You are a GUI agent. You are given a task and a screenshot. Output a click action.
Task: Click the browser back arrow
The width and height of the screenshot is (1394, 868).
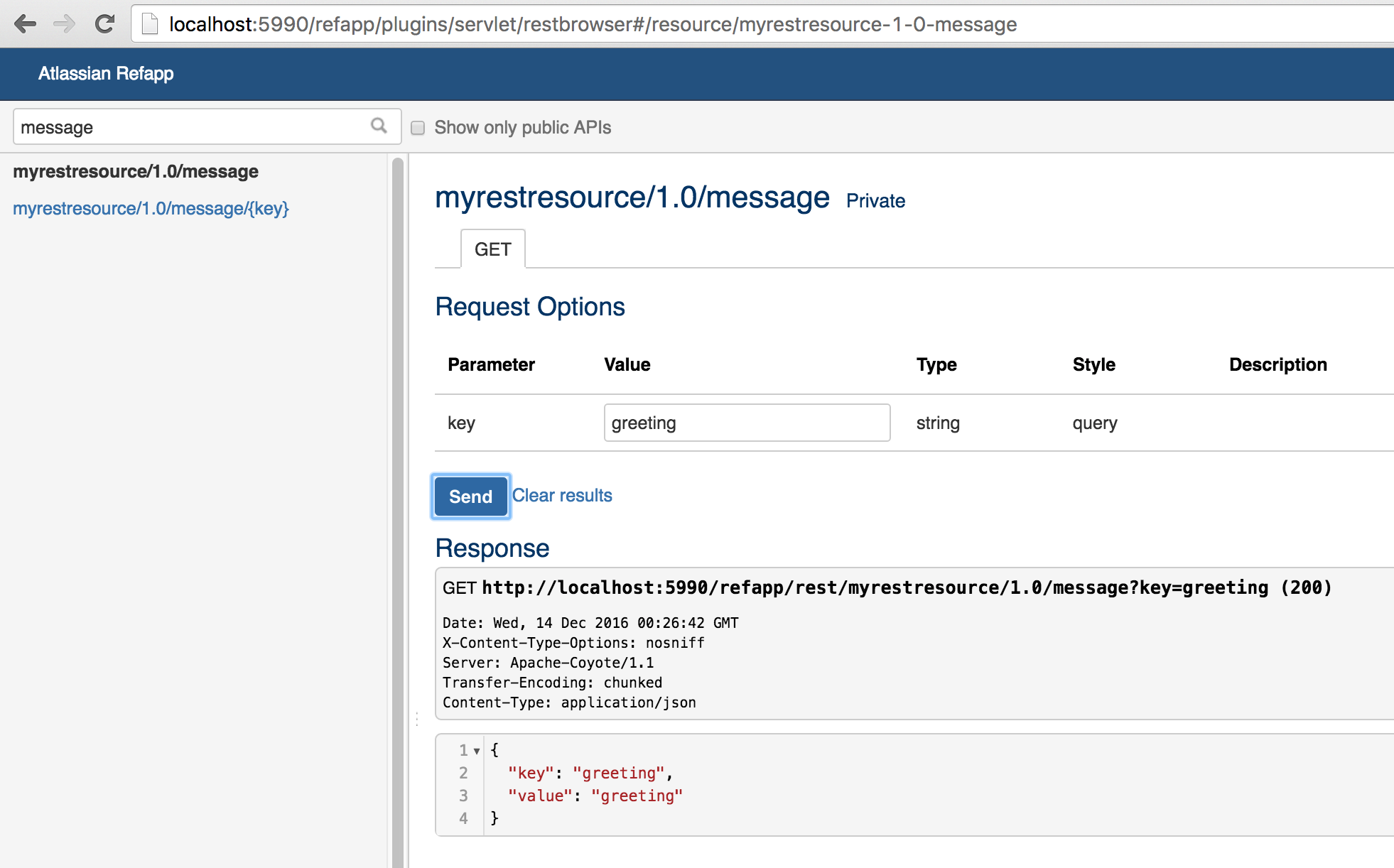pos(25,24)
